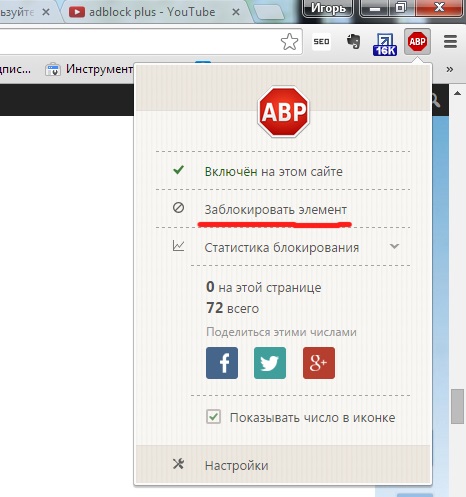
Task: Open 'Настройки' settings link
Action: pyautogui.click(x=237, y=465)
